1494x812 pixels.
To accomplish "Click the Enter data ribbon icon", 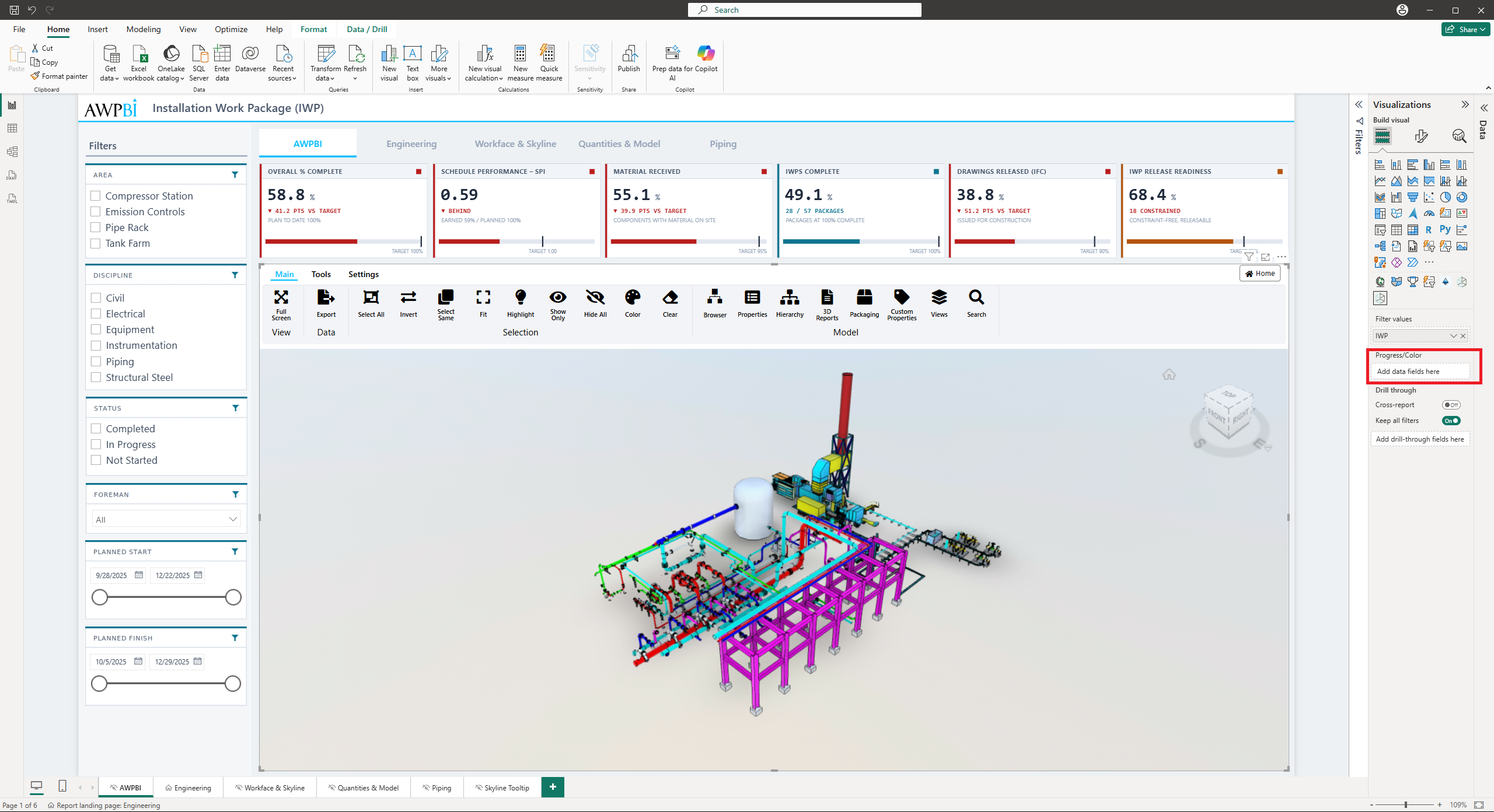I will tap(222, 62).
